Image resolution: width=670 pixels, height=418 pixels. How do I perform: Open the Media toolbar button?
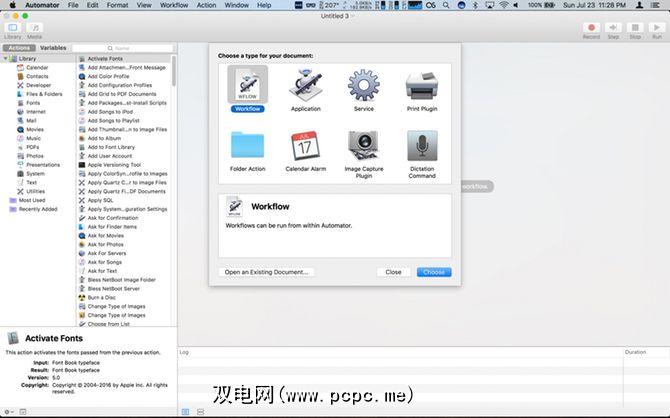[35, 28]
